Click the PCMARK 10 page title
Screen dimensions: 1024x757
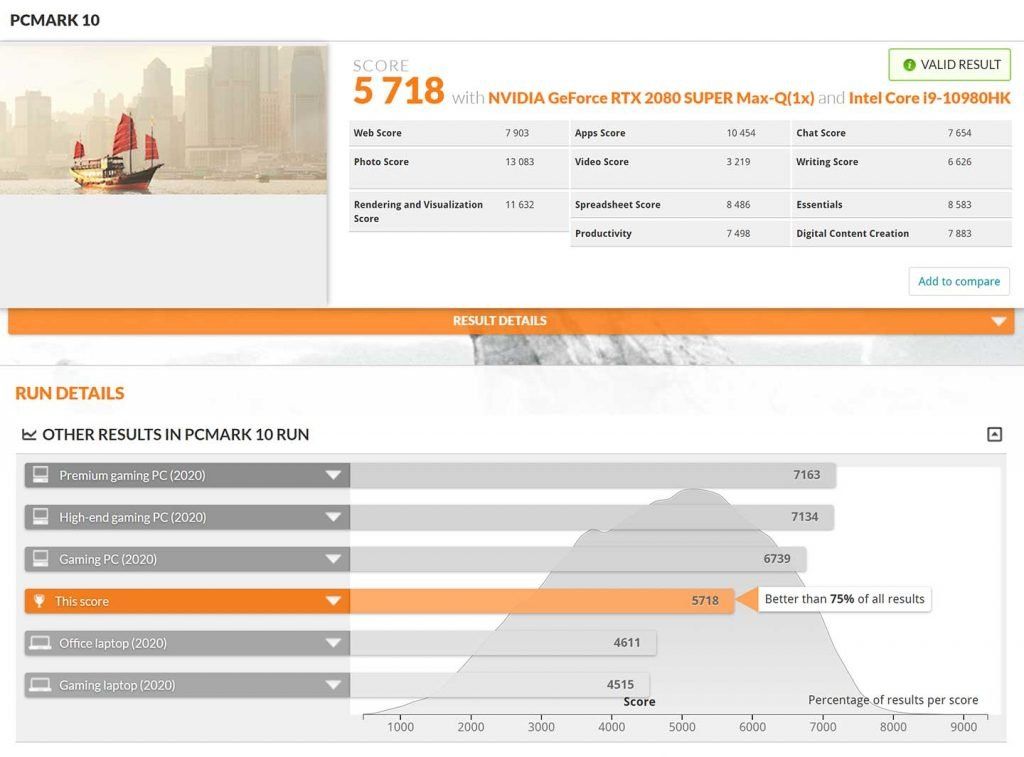pyautogui.click(x=55, y=20)
